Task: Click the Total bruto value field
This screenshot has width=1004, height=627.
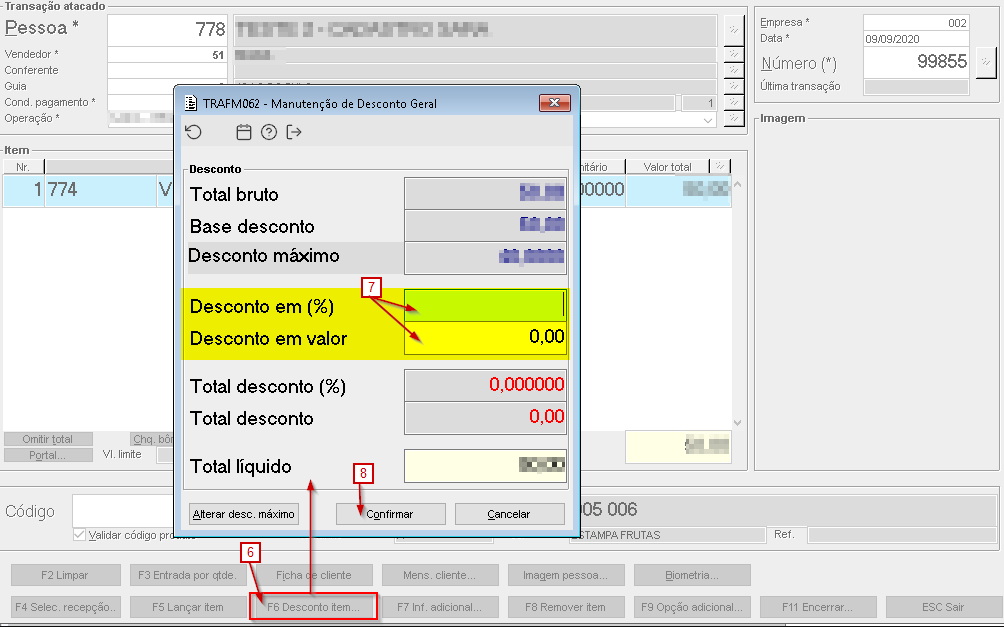Action: [485, 193]
